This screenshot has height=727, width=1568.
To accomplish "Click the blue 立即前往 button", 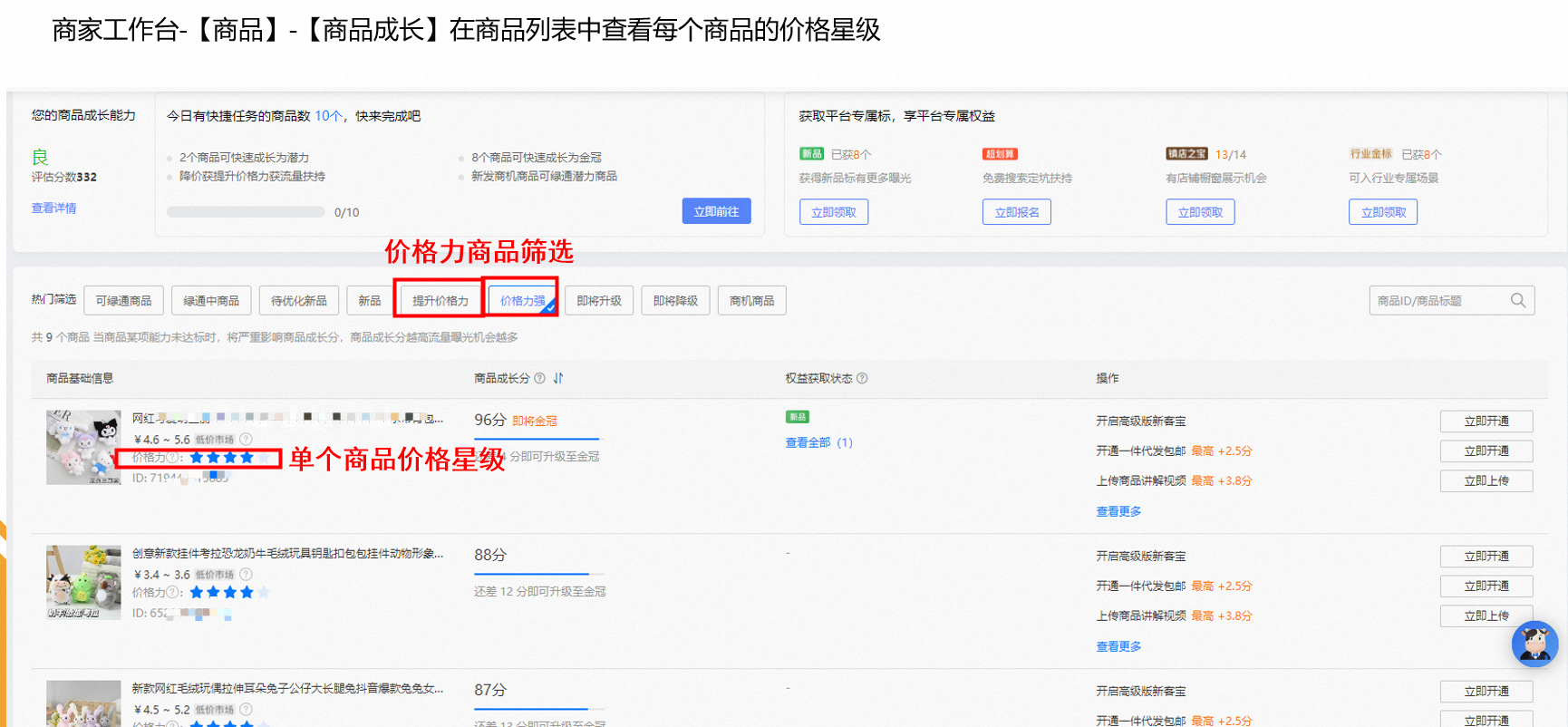I will click(x=716, y=211).
